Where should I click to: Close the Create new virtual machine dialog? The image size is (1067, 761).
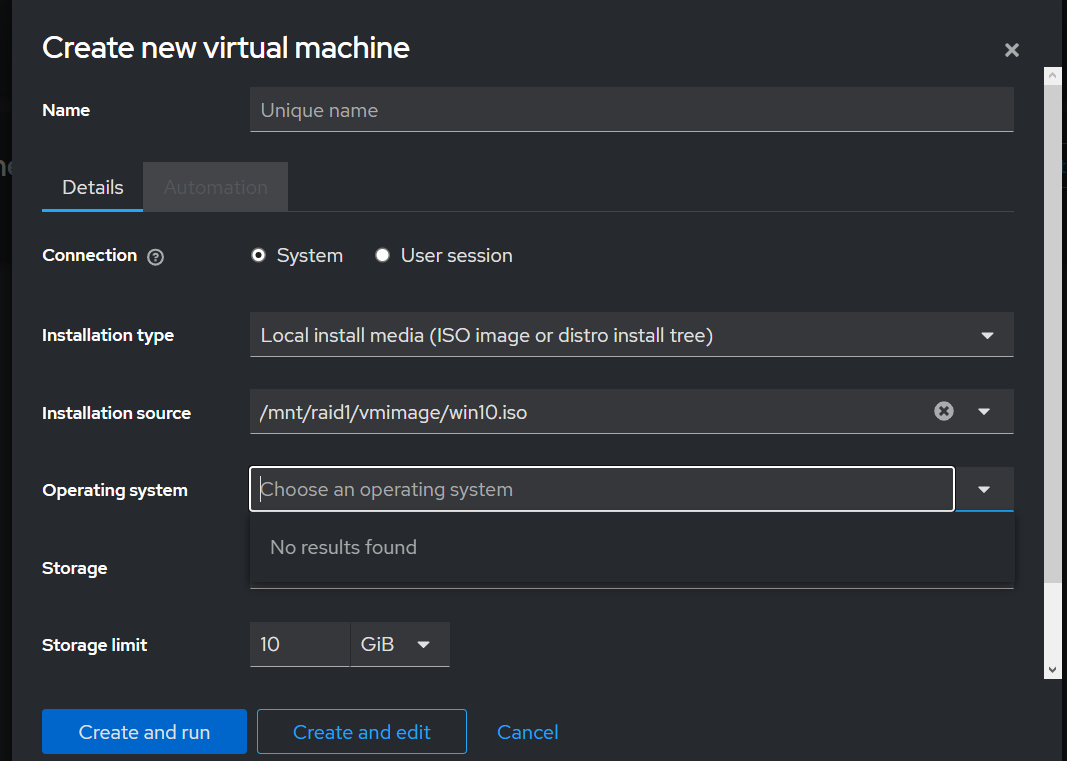click(x=1011, y=49)
